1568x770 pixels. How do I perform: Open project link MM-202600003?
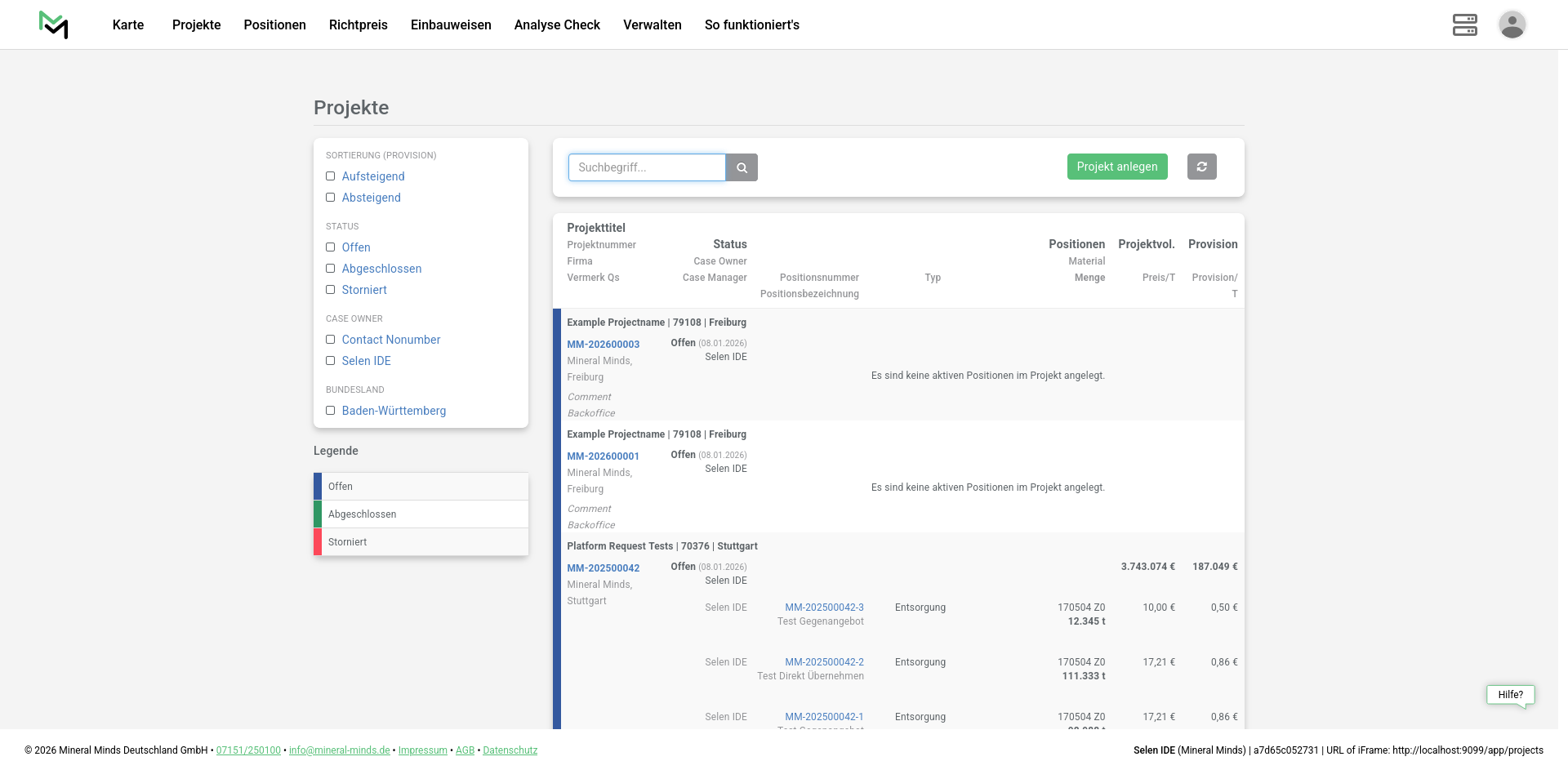pyautogui.click(x=603, y=345)
